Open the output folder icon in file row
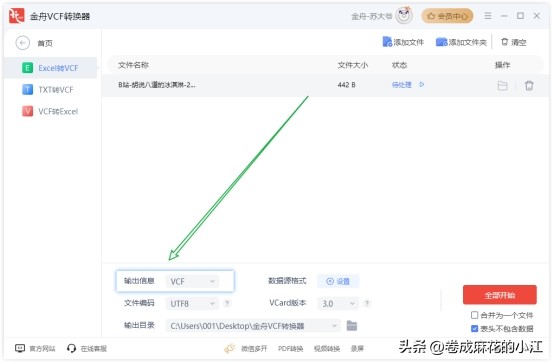This screenshot has width=553, height=364. [x=503, y=86]
